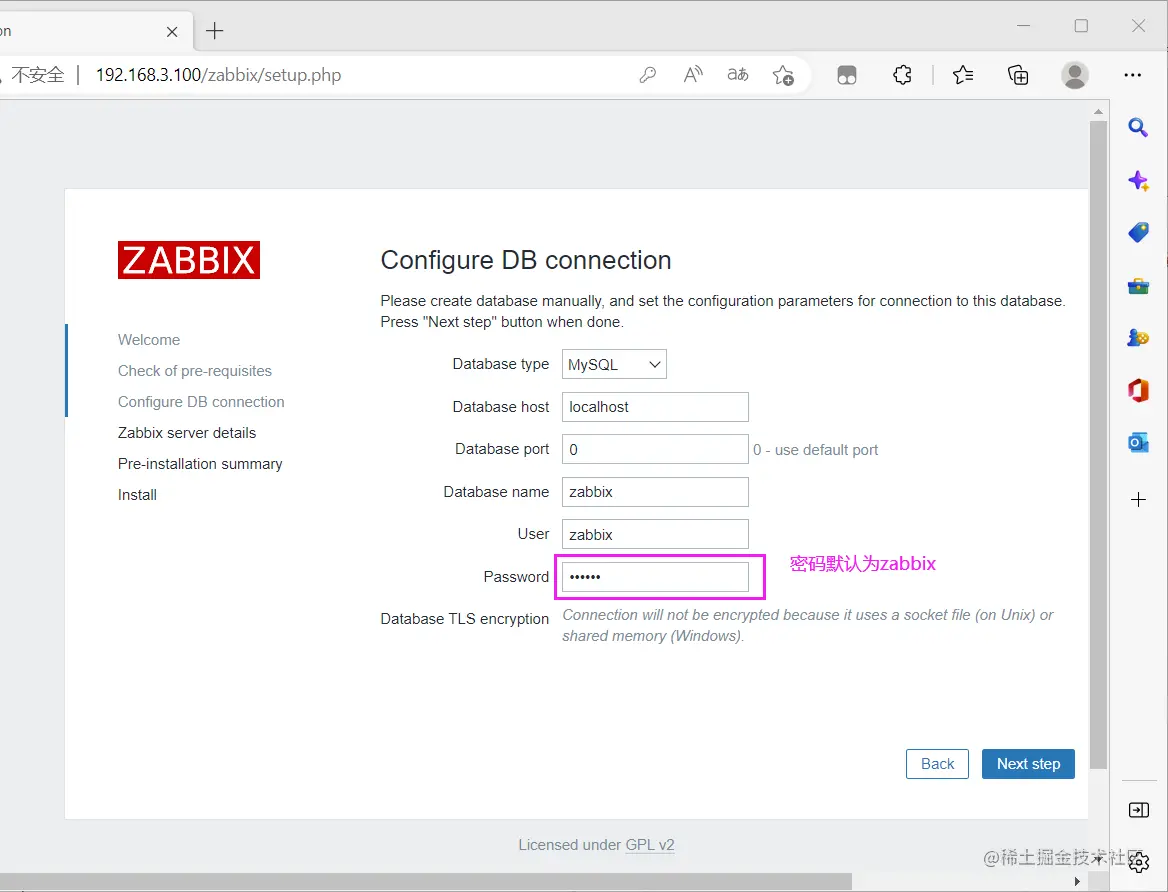The height and width of the screenshot is (892, 1168).
Task: Click the 'Configure DB connection' page heading
Action: coord(526,260)
